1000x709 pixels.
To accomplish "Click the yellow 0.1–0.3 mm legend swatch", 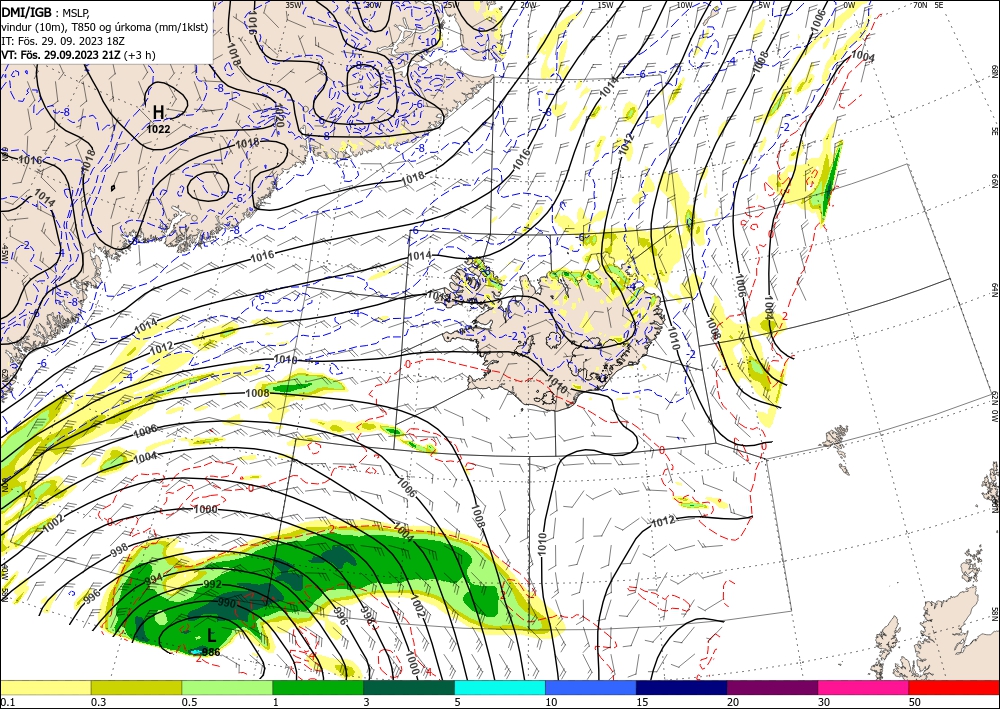I will tap(45, 687).
